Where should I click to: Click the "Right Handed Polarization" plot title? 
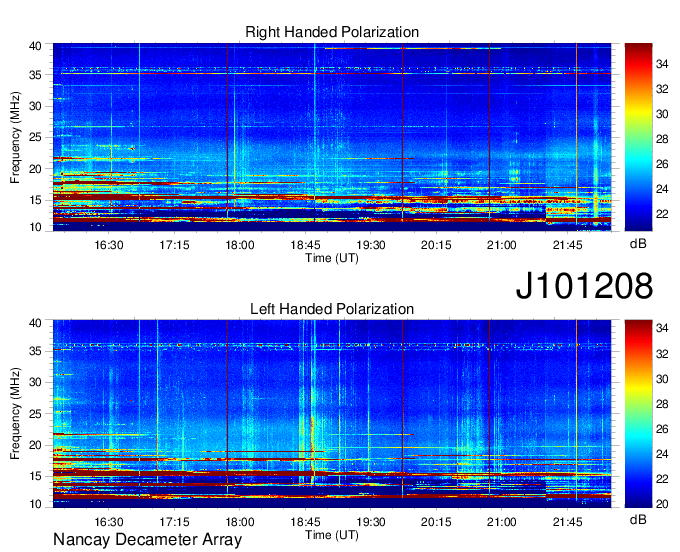pos(332,32)
